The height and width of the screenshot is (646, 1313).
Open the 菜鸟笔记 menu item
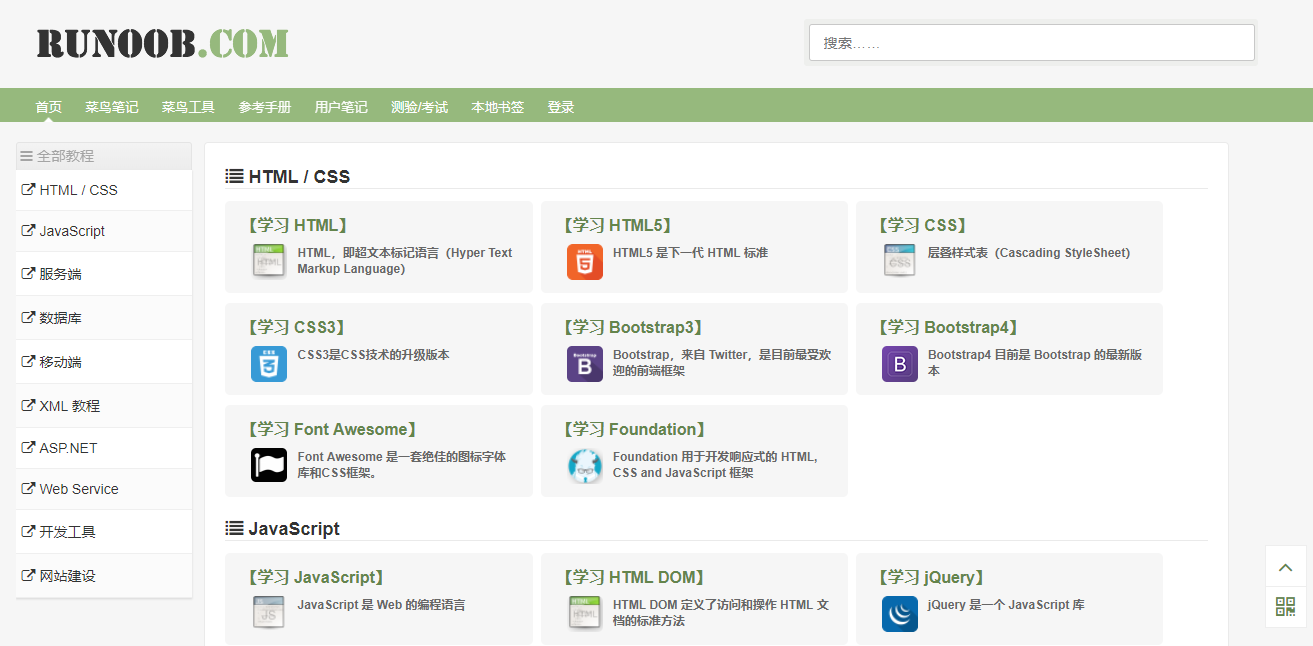coord(112,107)
